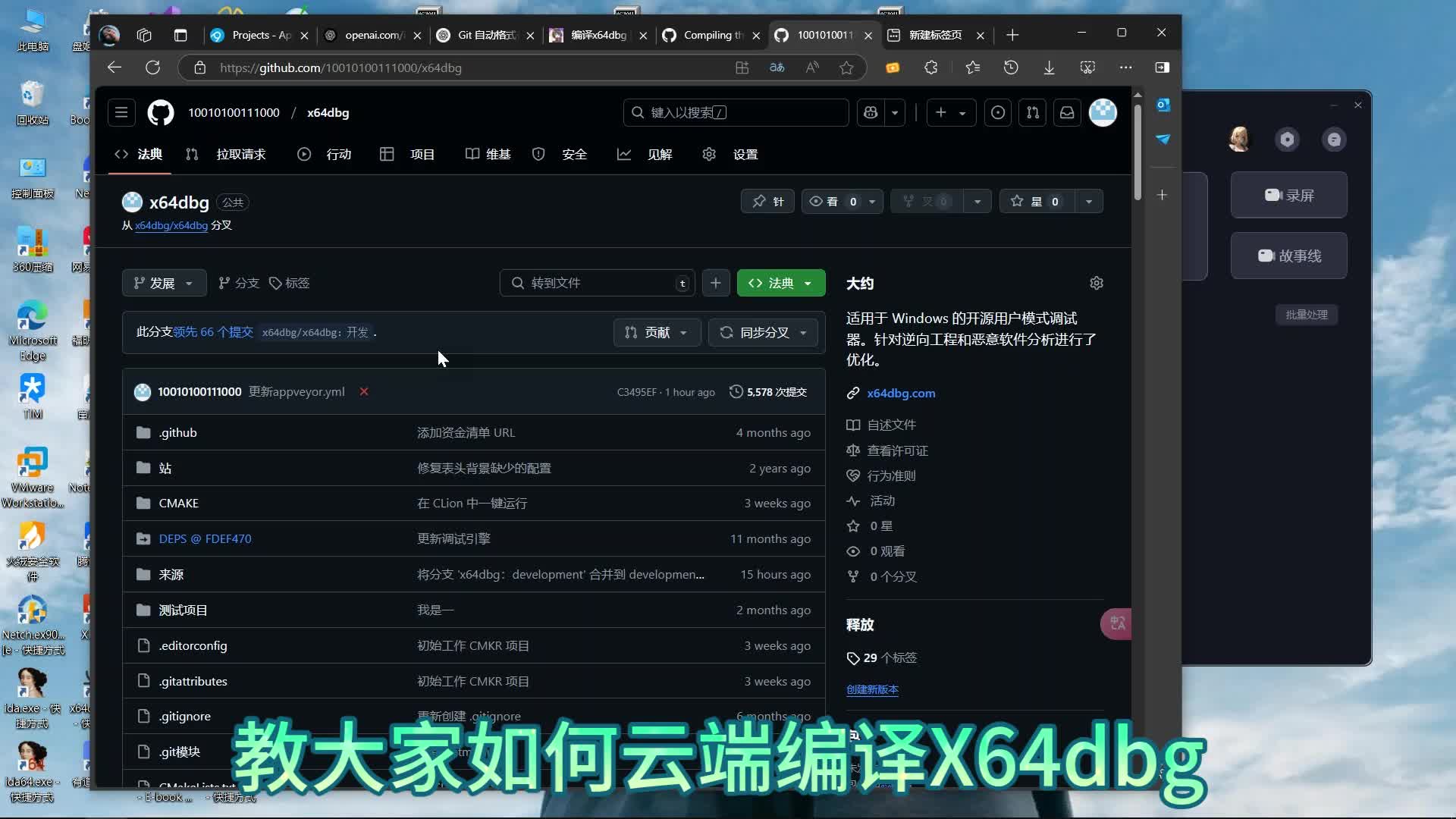Switch to the Settings (设置) repository tab

(730, 154)
